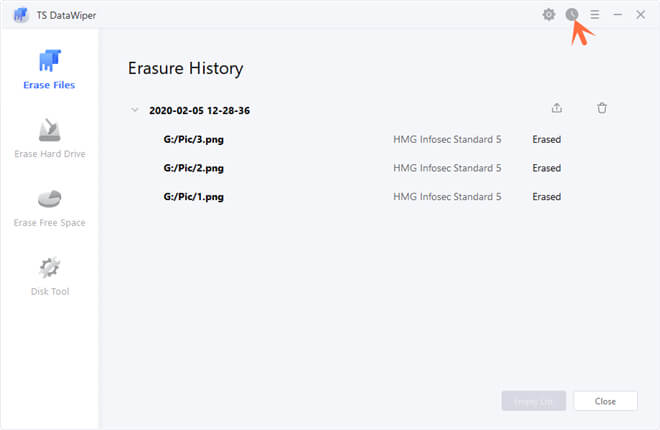Click the erasure history clock icon
Viewport: 660px width, 430px height.
point(572,15)
